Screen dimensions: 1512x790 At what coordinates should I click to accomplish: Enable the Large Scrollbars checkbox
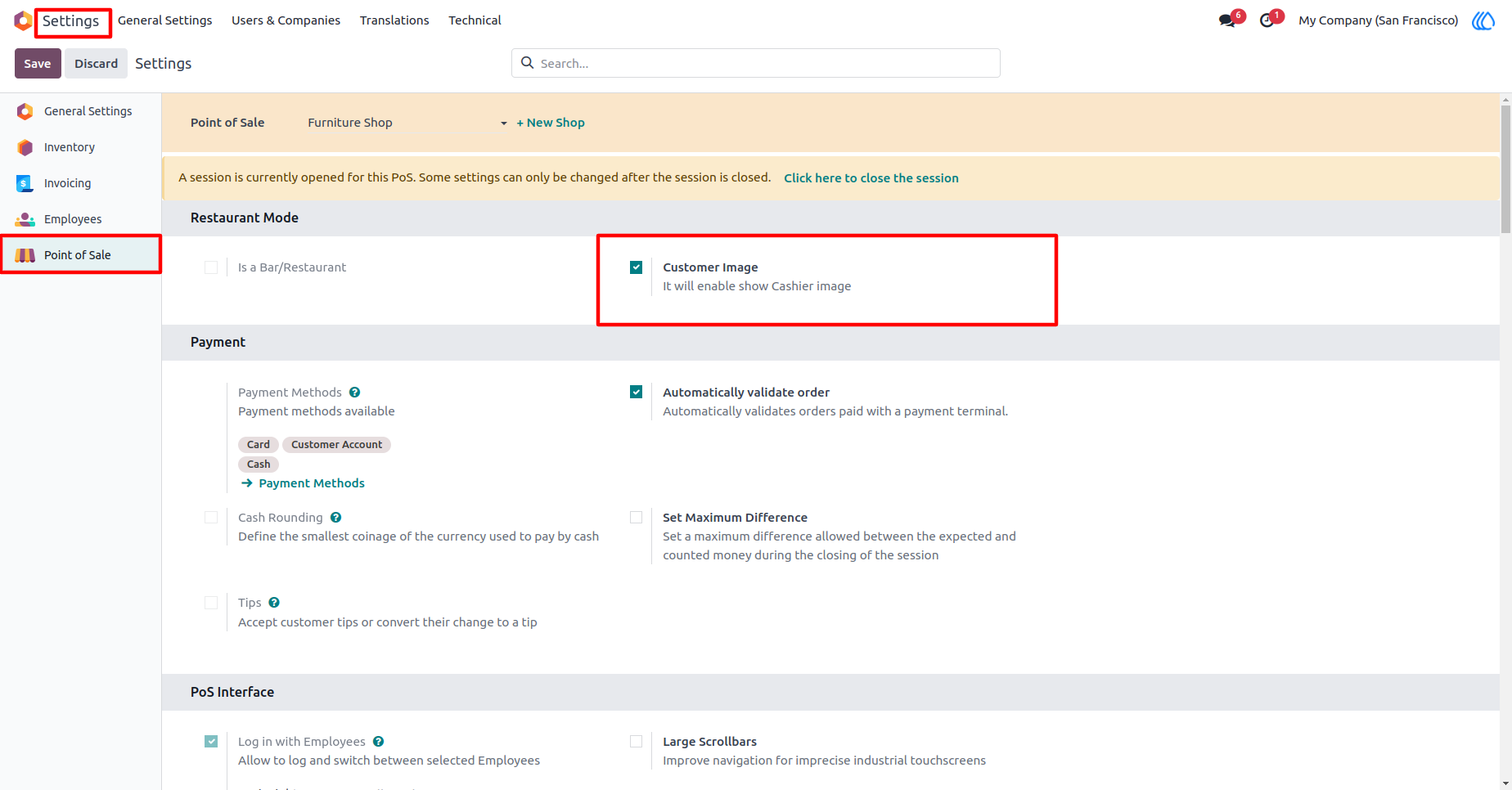coord(636,742)
